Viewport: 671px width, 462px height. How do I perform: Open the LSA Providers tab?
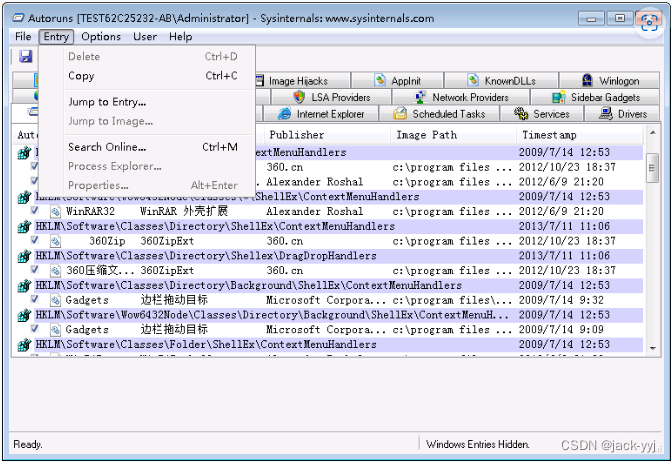coord(331,97)
